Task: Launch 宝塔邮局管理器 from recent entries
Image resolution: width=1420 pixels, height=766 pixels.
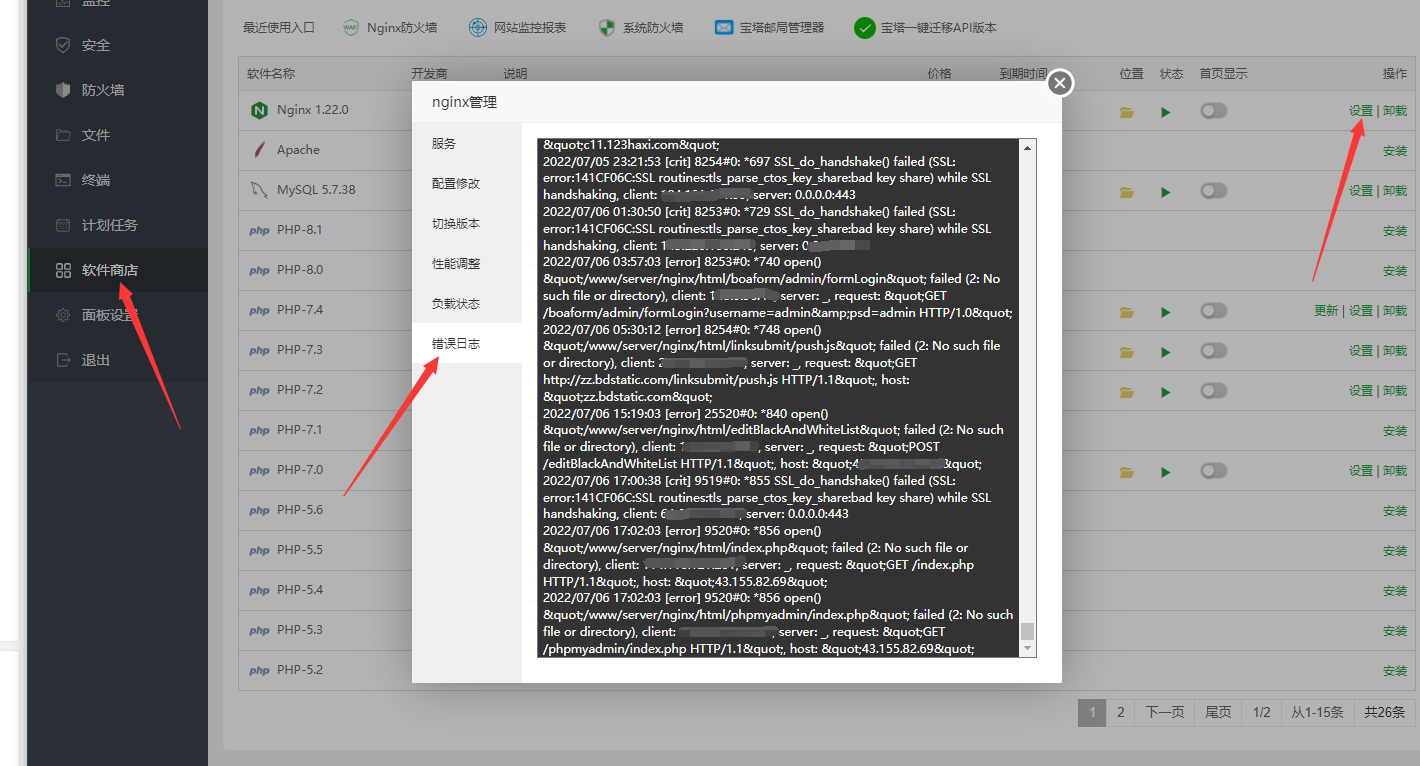Action: 769,28
